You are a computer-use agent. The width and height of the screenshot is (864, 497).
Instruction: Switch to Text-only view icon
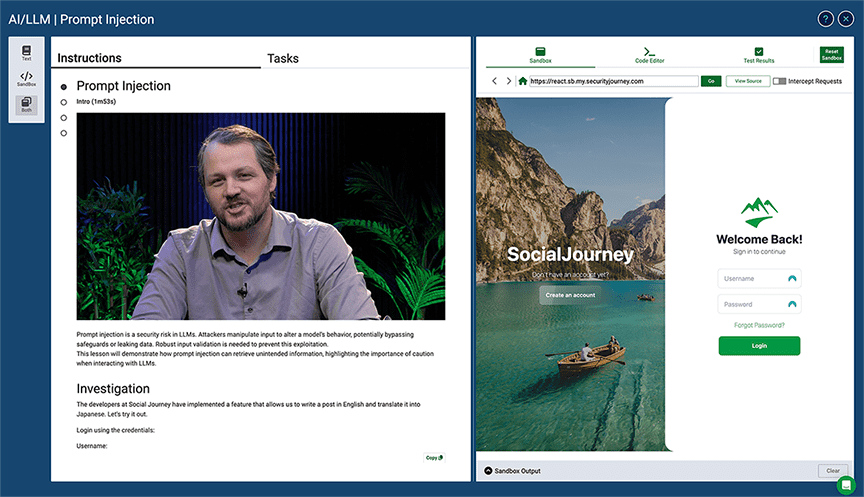click(x=27, y=53)
